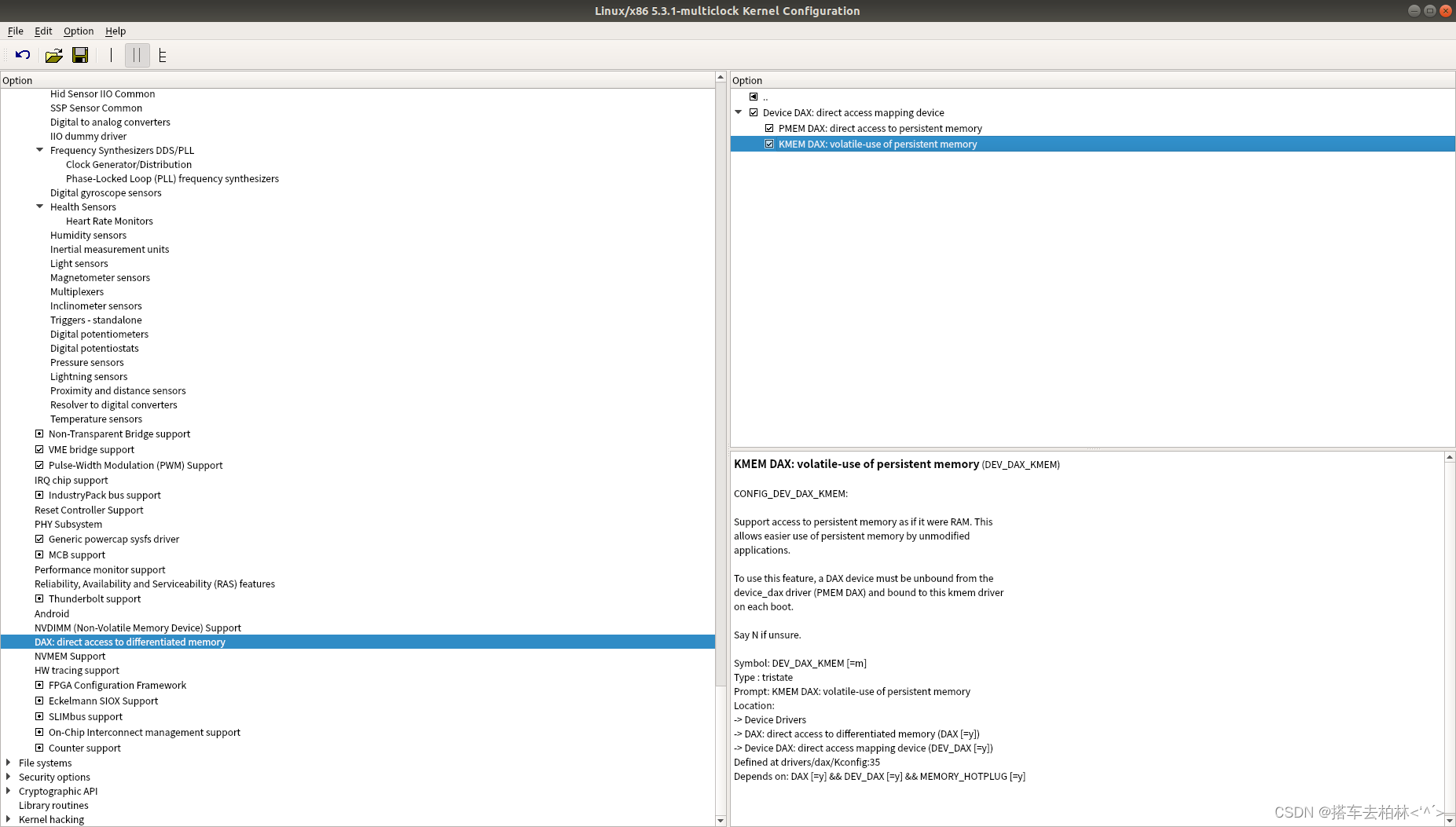1456x827 pixels.
Task: Collapse the Health Sensors node
Action: [x=39, y=207]
